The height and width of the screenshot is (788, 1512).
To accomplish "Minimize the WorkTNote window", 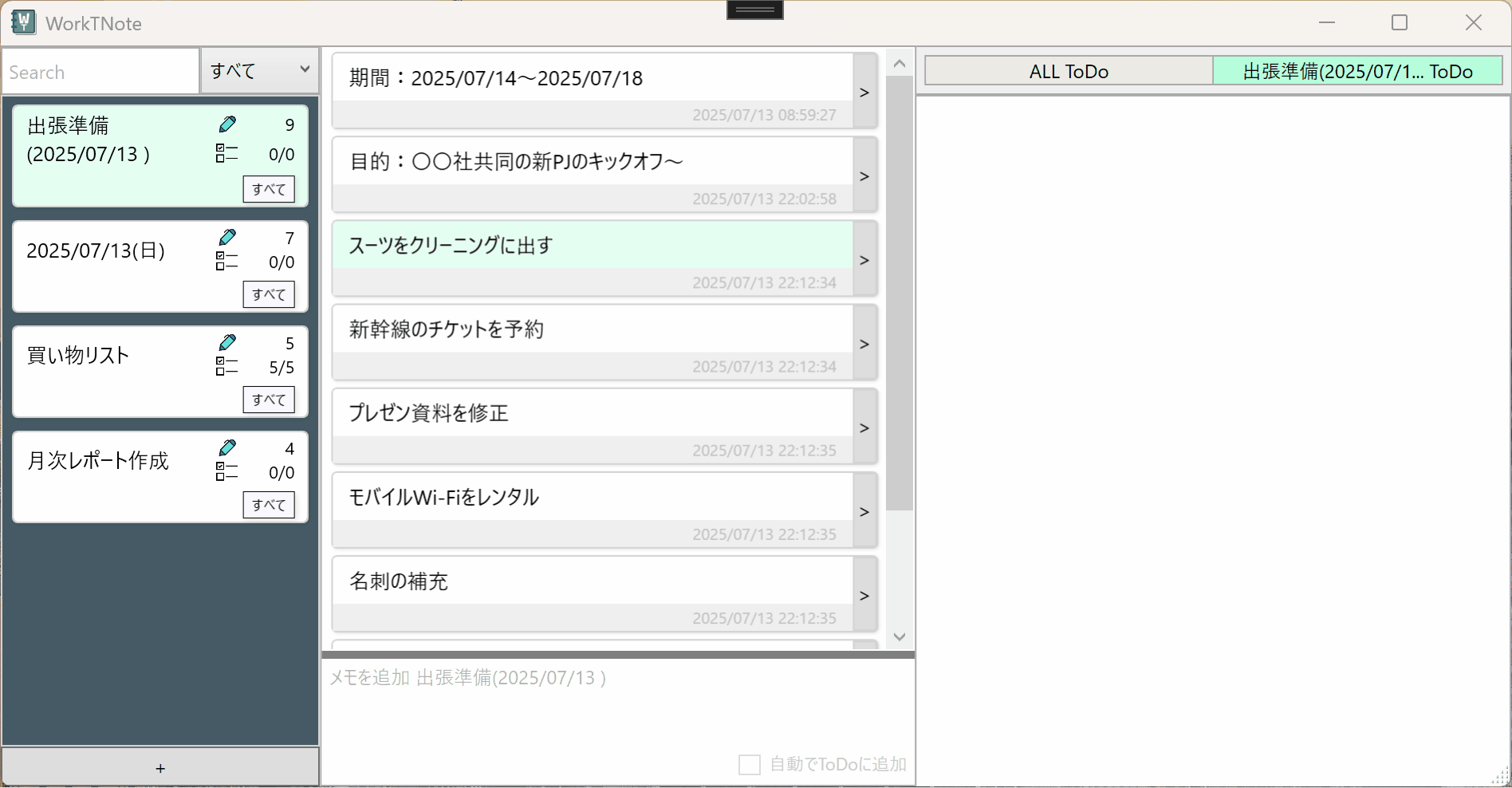I will 1327,22.
